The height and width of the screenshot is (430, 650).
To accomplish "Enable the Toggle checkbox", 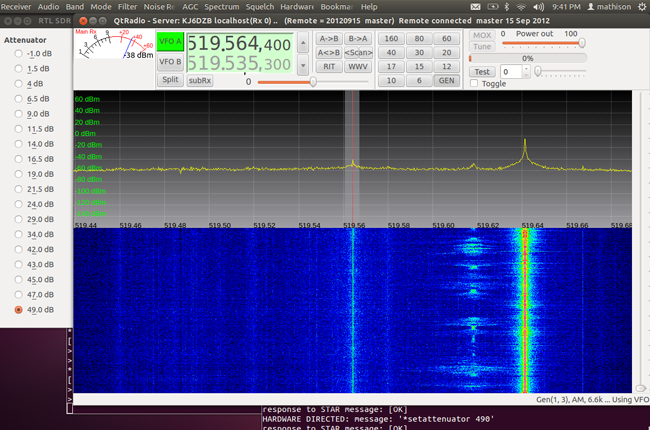I will point(474,84).
